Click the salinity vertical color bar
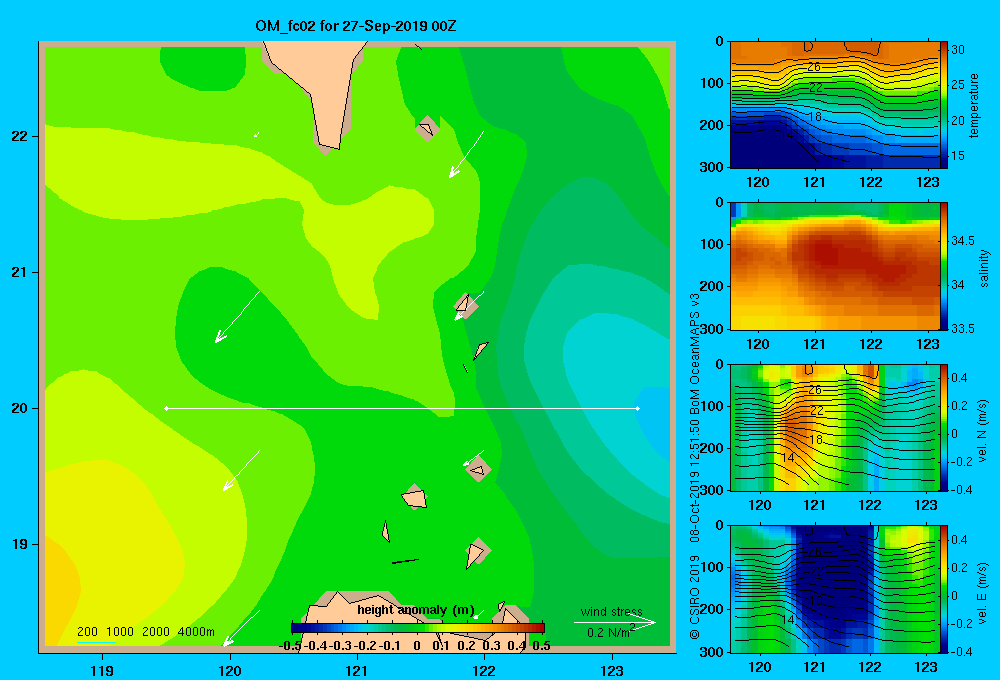This screenshot has height=680, width=1000. pyautogui.click(x=944, y=266)
